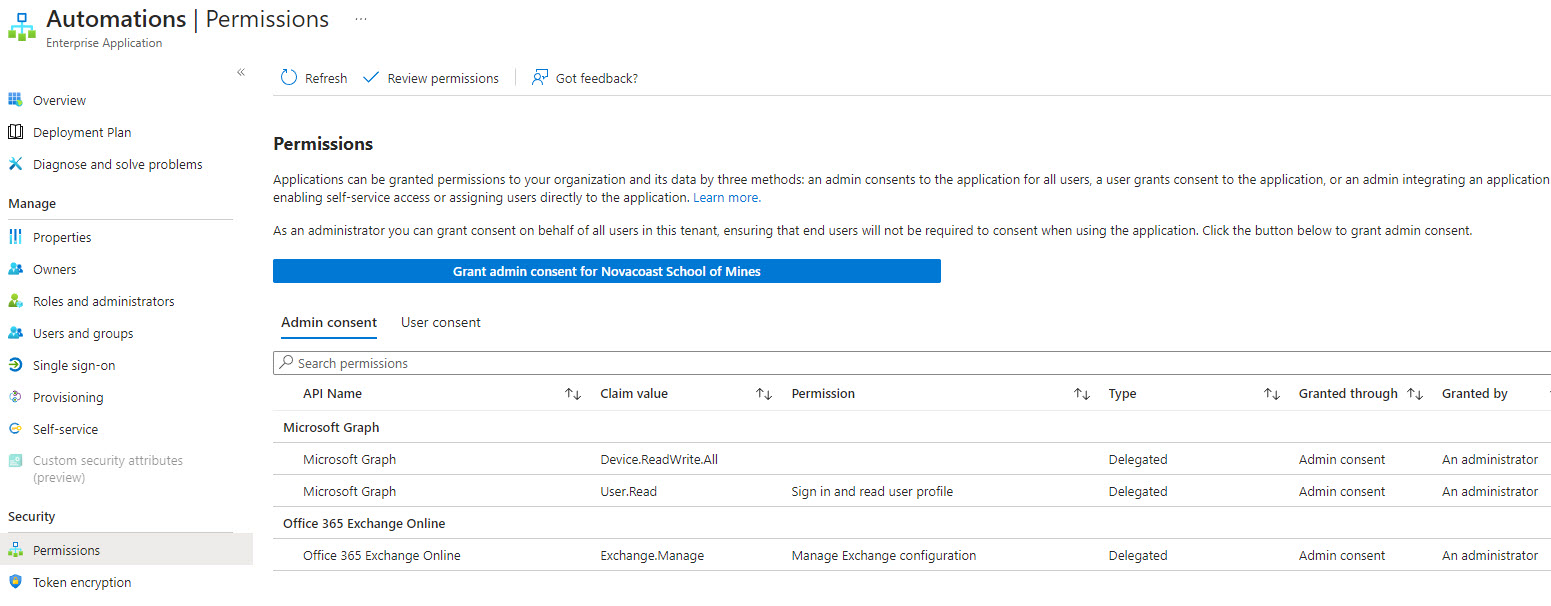Viewport: 1551px width, 606px height.
Task: Sort by the Permission column arrows
Action: point(1082,394)
